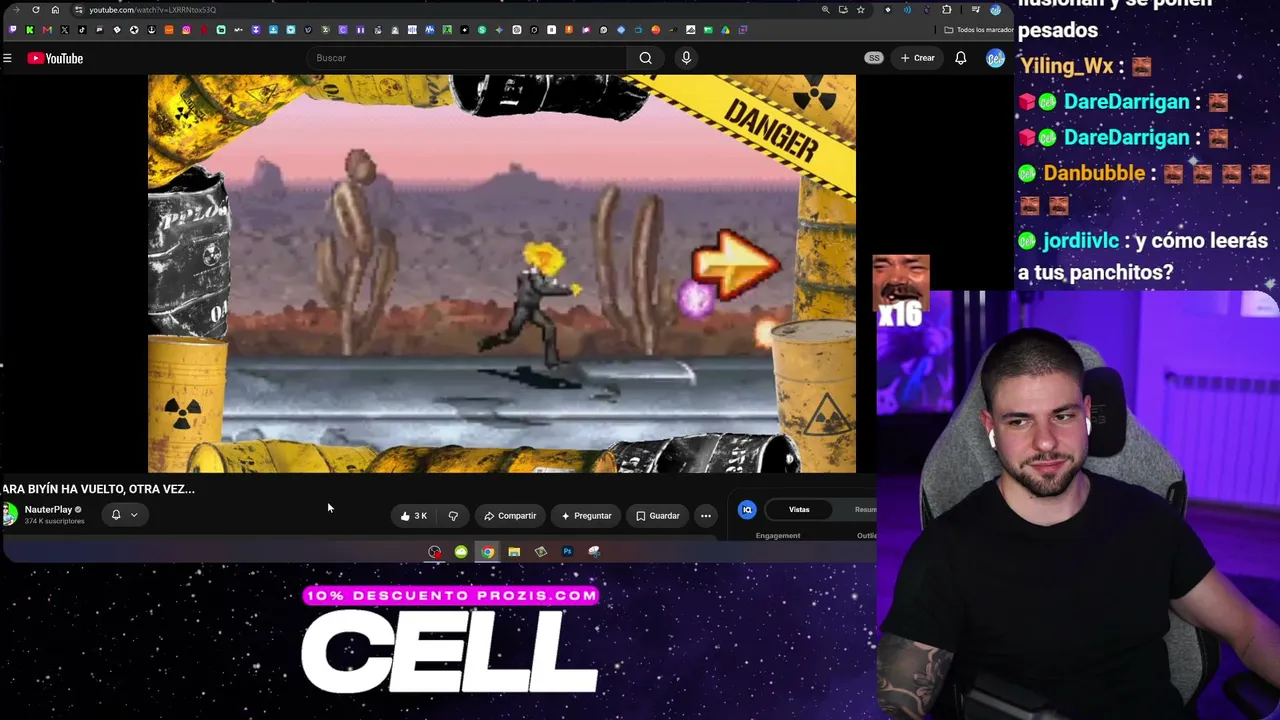This screenshot has width=1280, height=720.
Task: Open the browser extensions puzzle icon
Action: pyautogui.click(x=947, y=10)
